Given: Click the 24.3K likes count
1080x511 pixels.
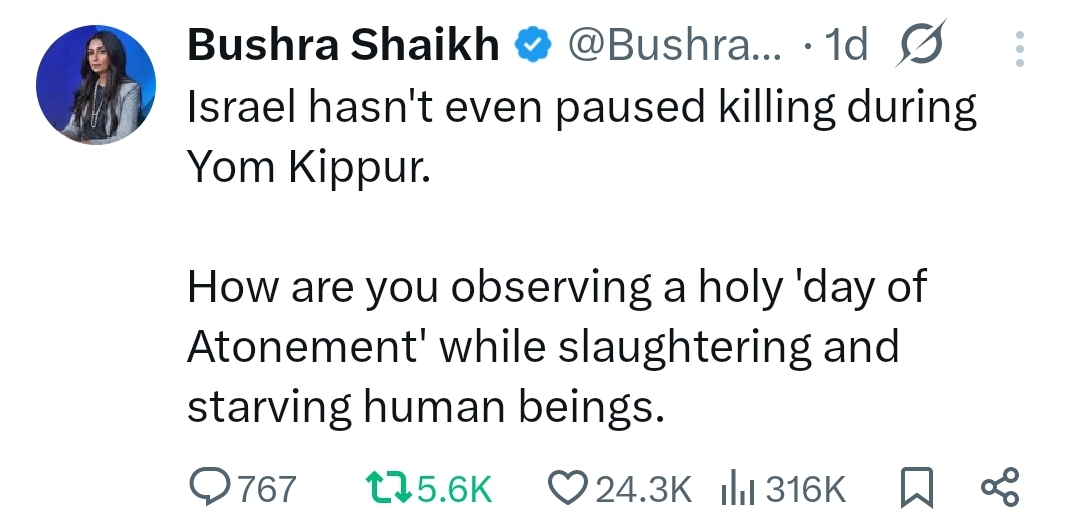Looking at the screenshot, I should [643, 489].
